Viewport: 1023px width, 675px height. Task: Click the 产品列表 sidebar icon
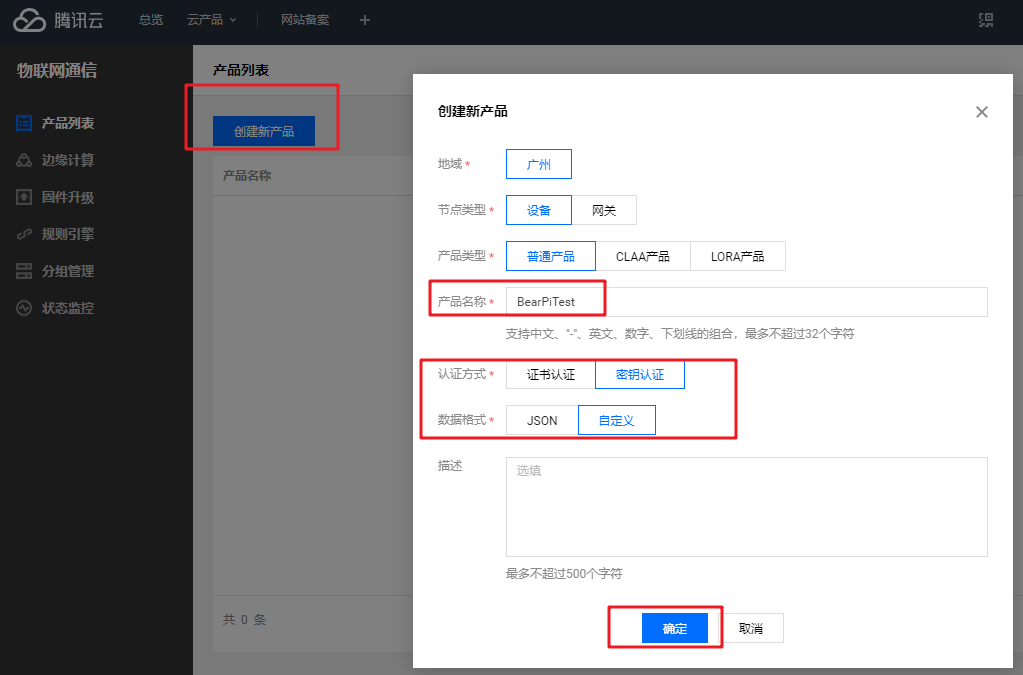pyautogui.click(x=24, y=123)
